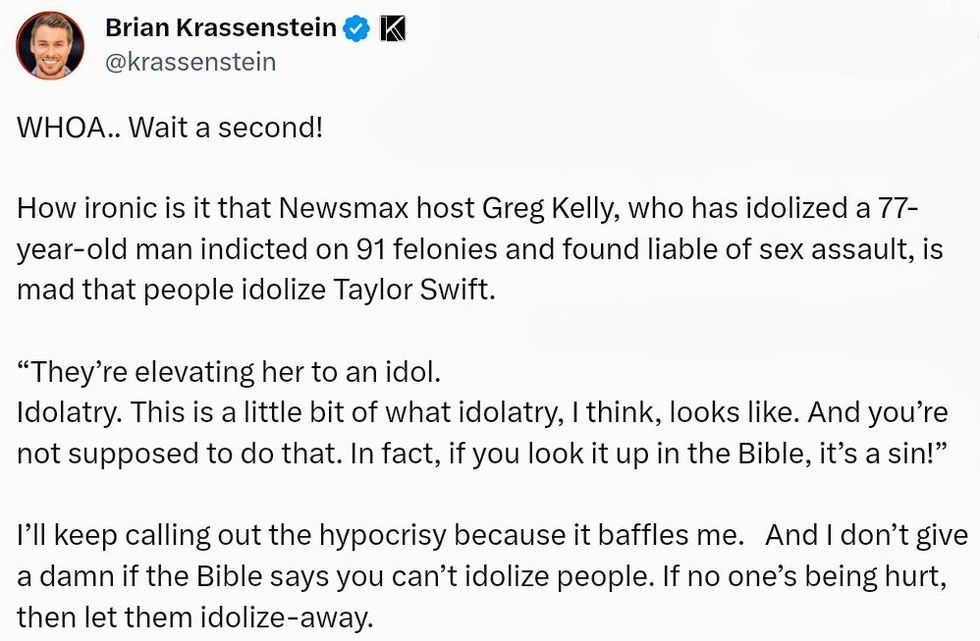This screenshot has height=641, width=980.
Task: Open the Brian Krassenstein display name
Action: pos(220,29)
